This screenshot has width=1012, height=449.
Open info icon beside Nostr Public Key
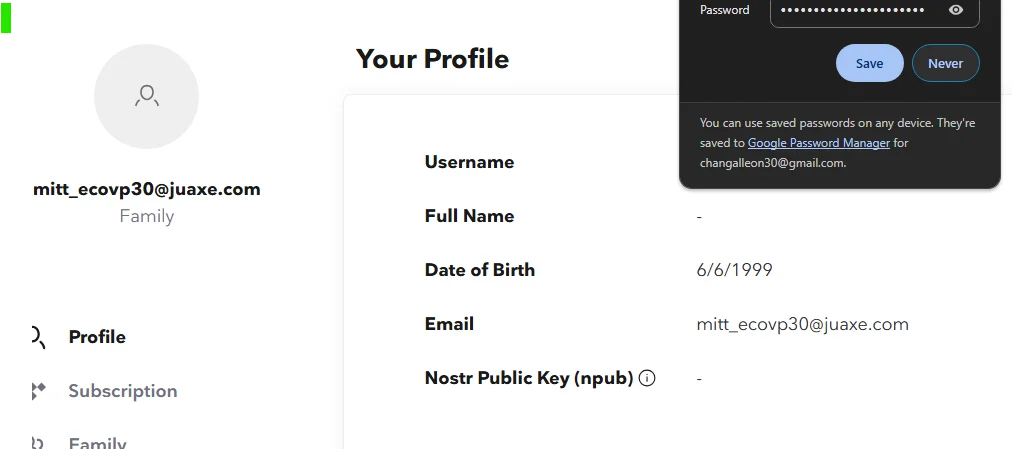[x=647, y=378]
